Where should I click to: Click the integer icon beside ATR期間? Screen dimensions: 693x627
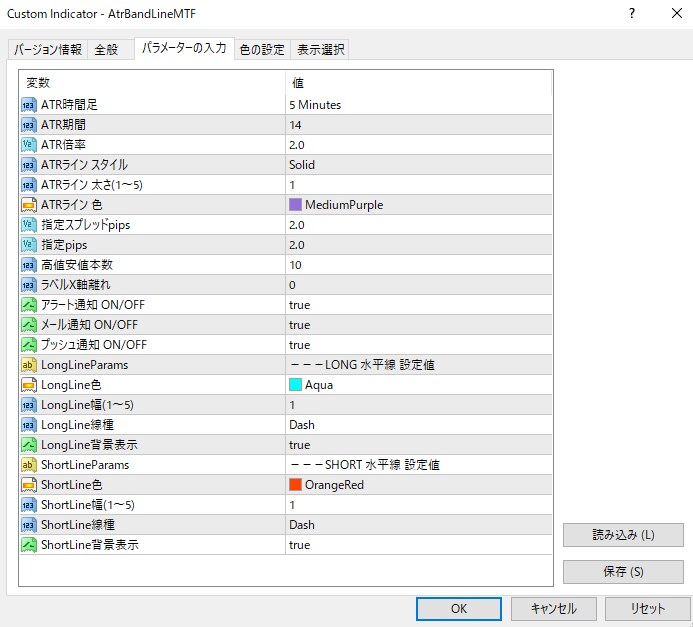click(x=29, y=125)
